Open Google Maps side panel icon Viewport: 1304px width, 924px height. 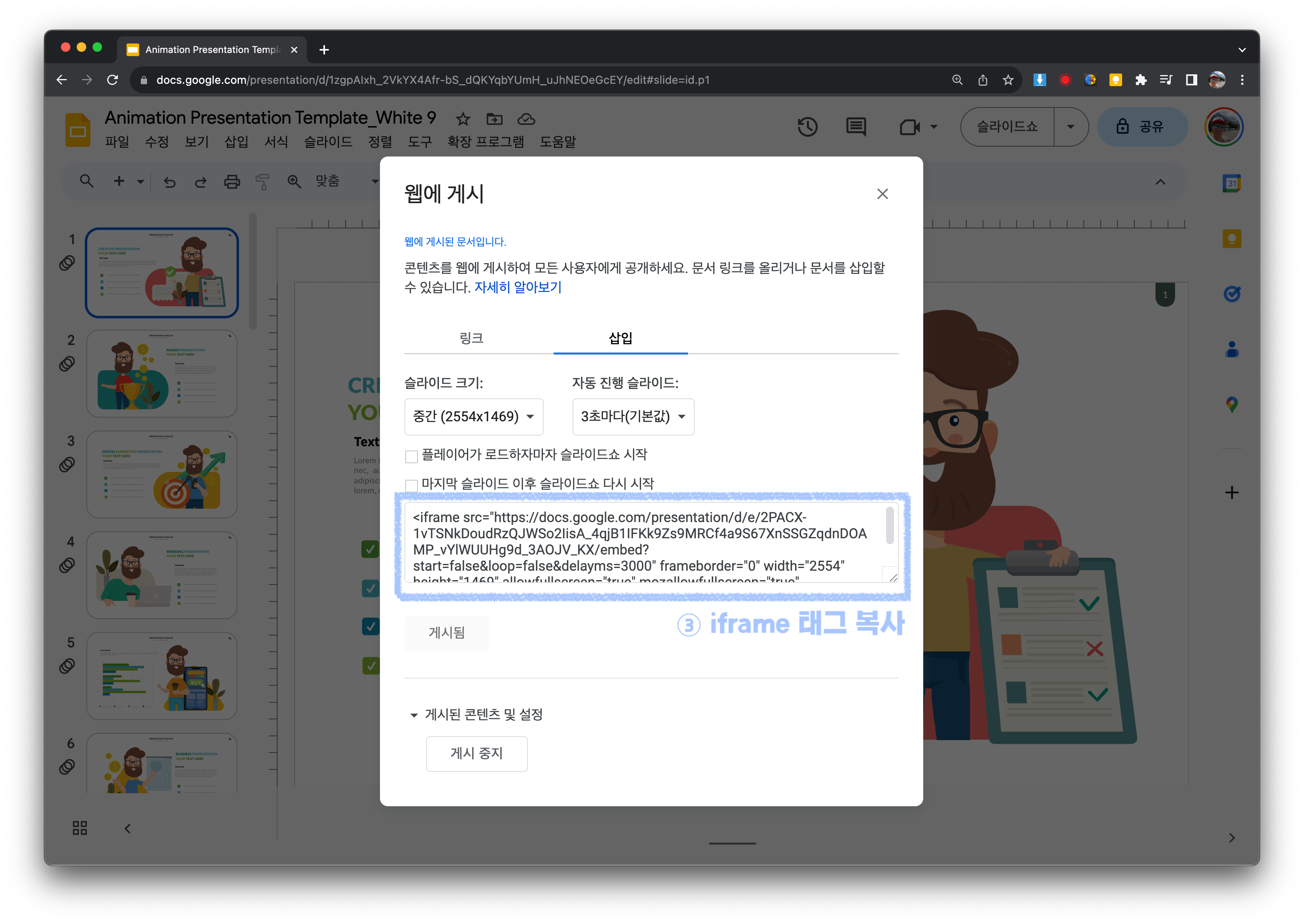(x=1231, y=405)
